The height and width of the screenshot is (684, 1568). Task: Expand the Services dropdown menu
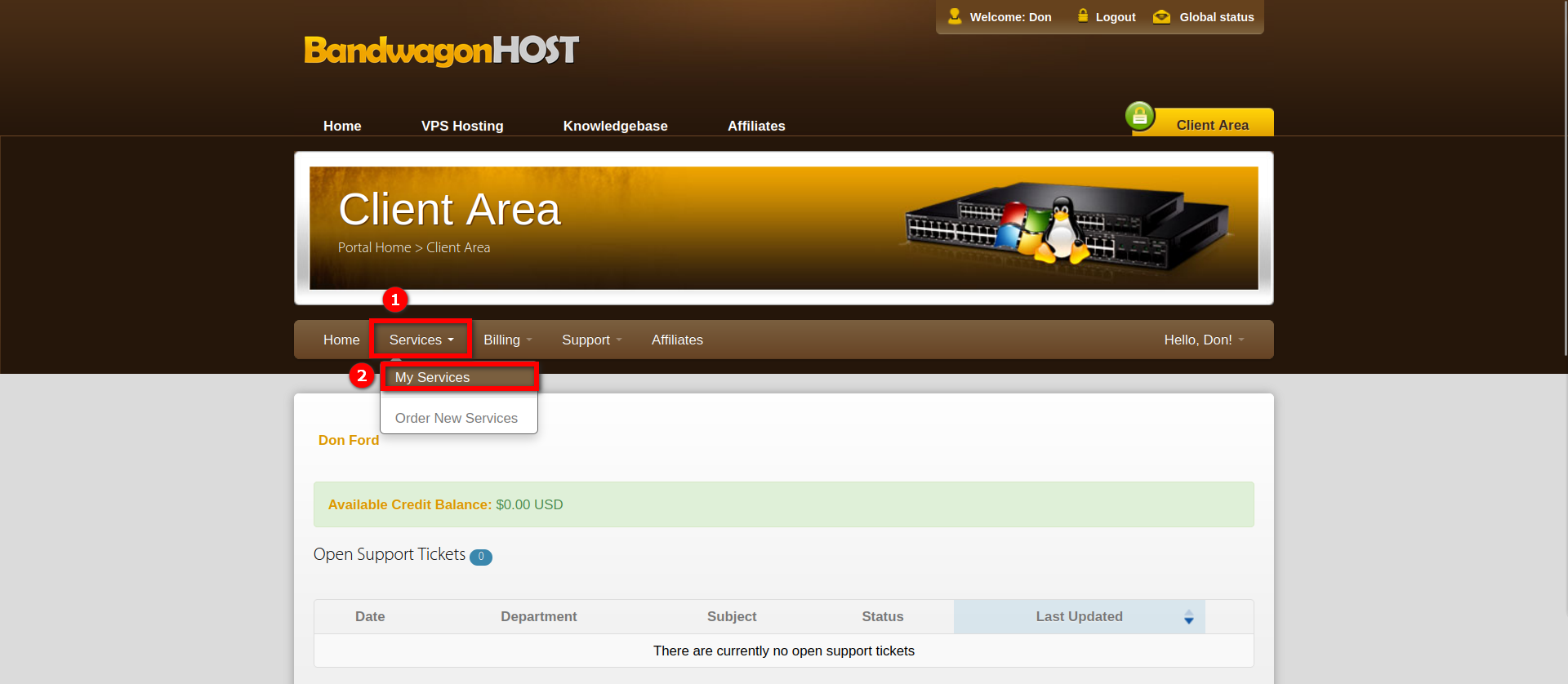point(421,340)
